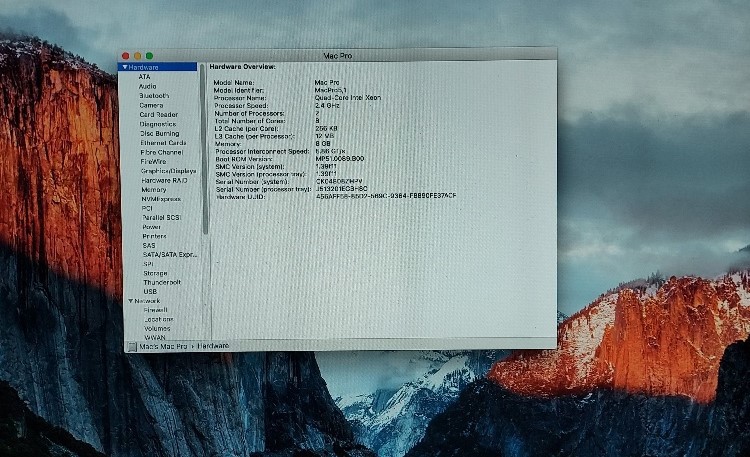The width and height of the screenshot is (750, 457).
Task: Click the Boot ROM Version value
Action: click(x=340, y=159)
